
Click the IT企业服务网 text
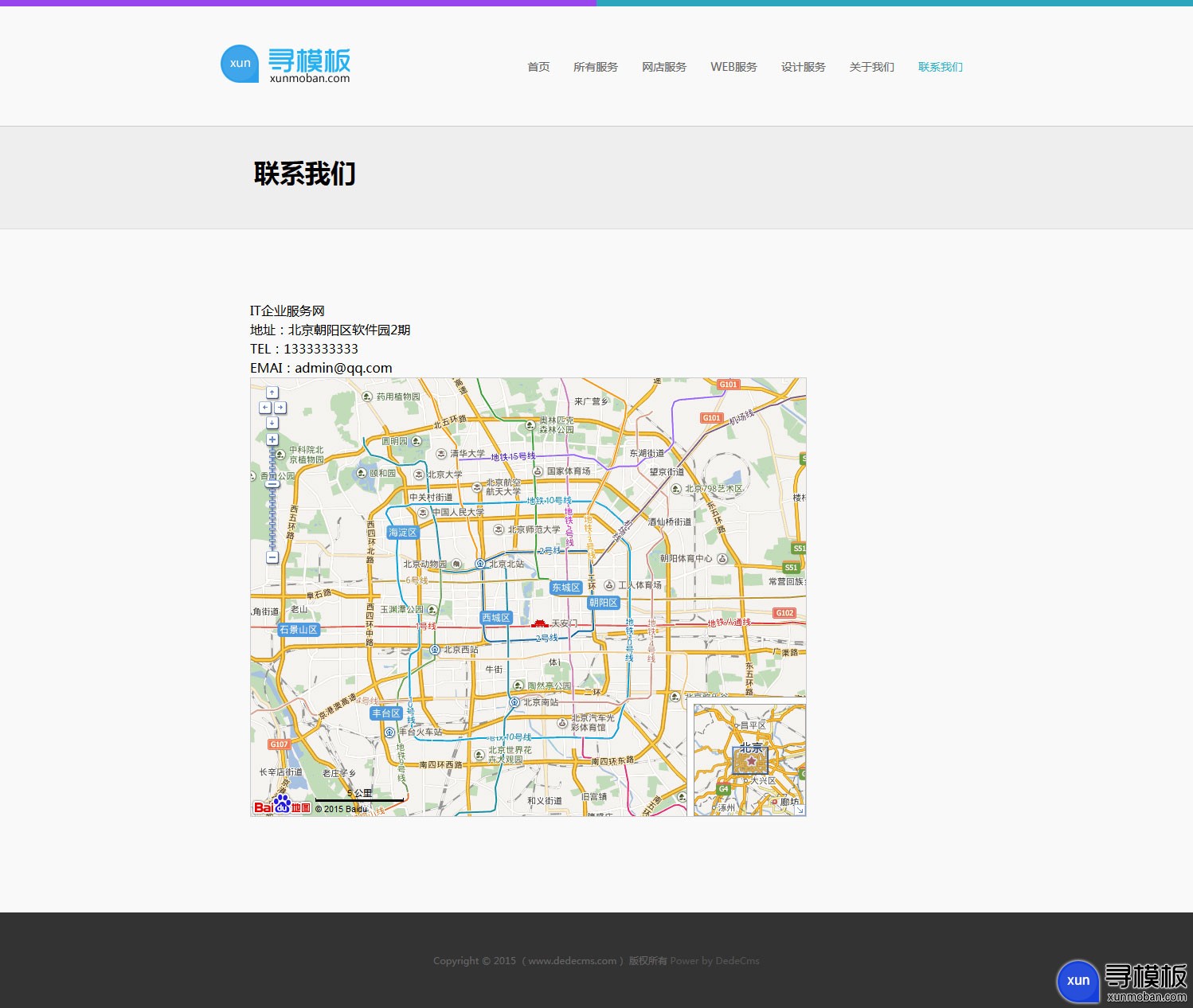tap(287, 311)
